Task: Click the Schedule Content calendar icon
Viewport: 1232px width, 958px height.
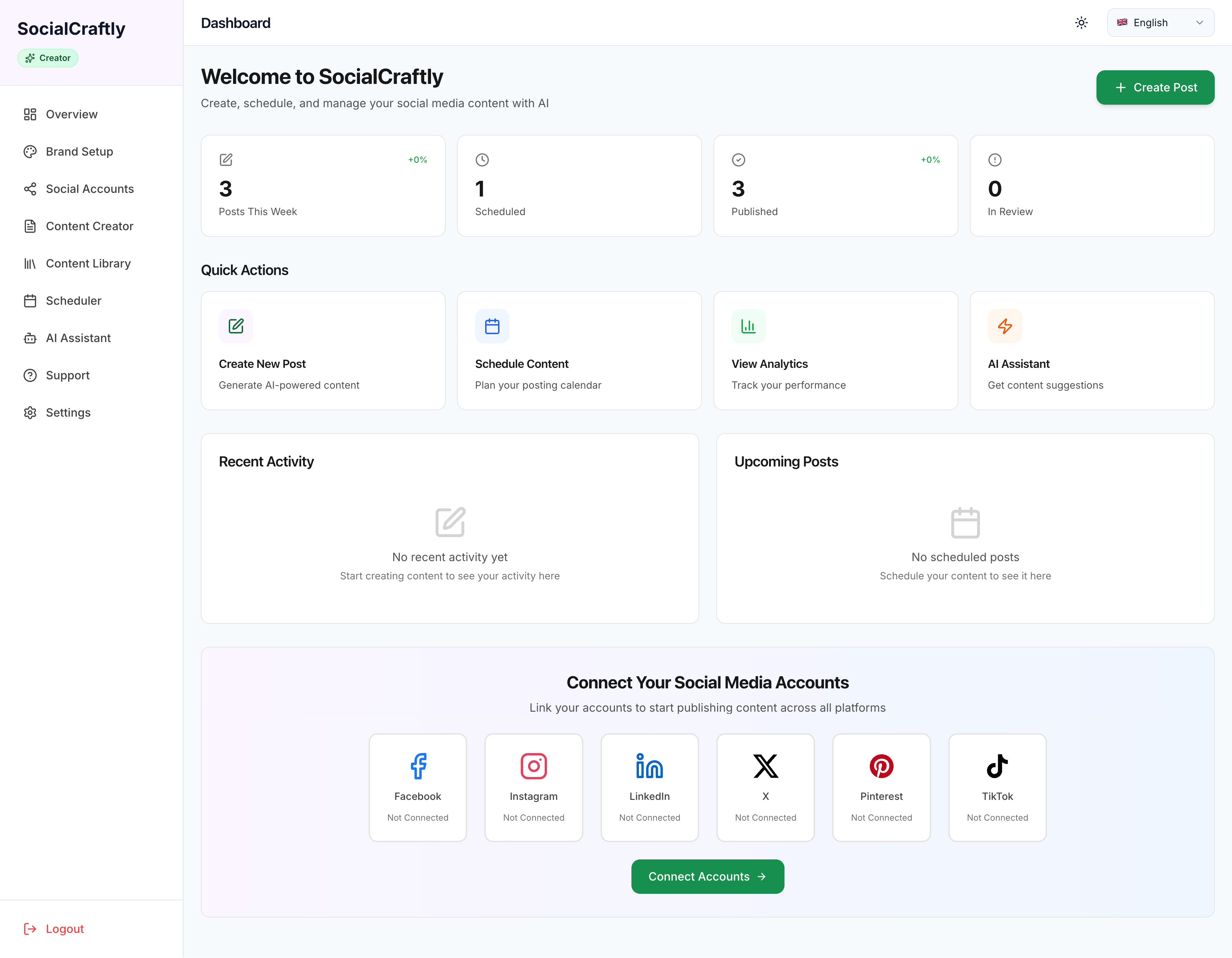Action: (492, 326)
